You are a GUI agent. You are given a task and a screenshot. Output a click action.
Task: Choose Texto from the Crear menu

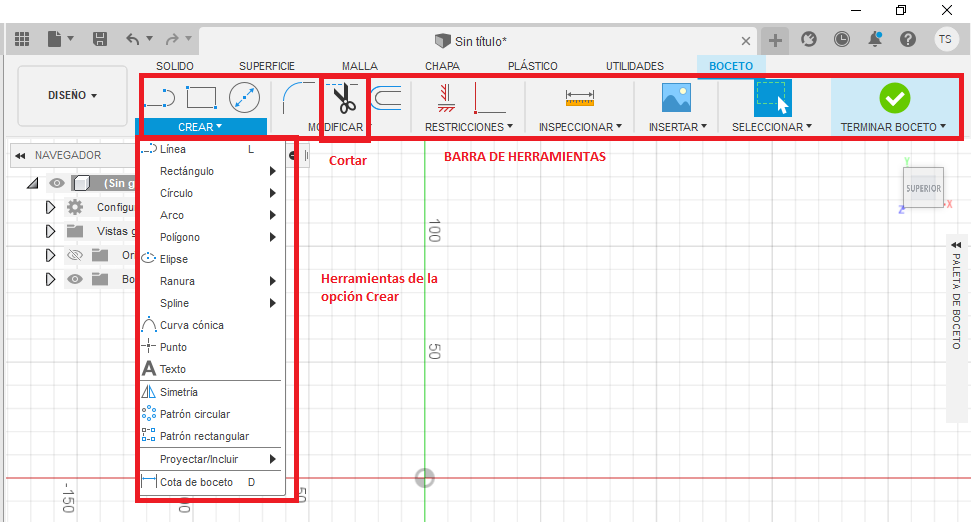point(211,369)
